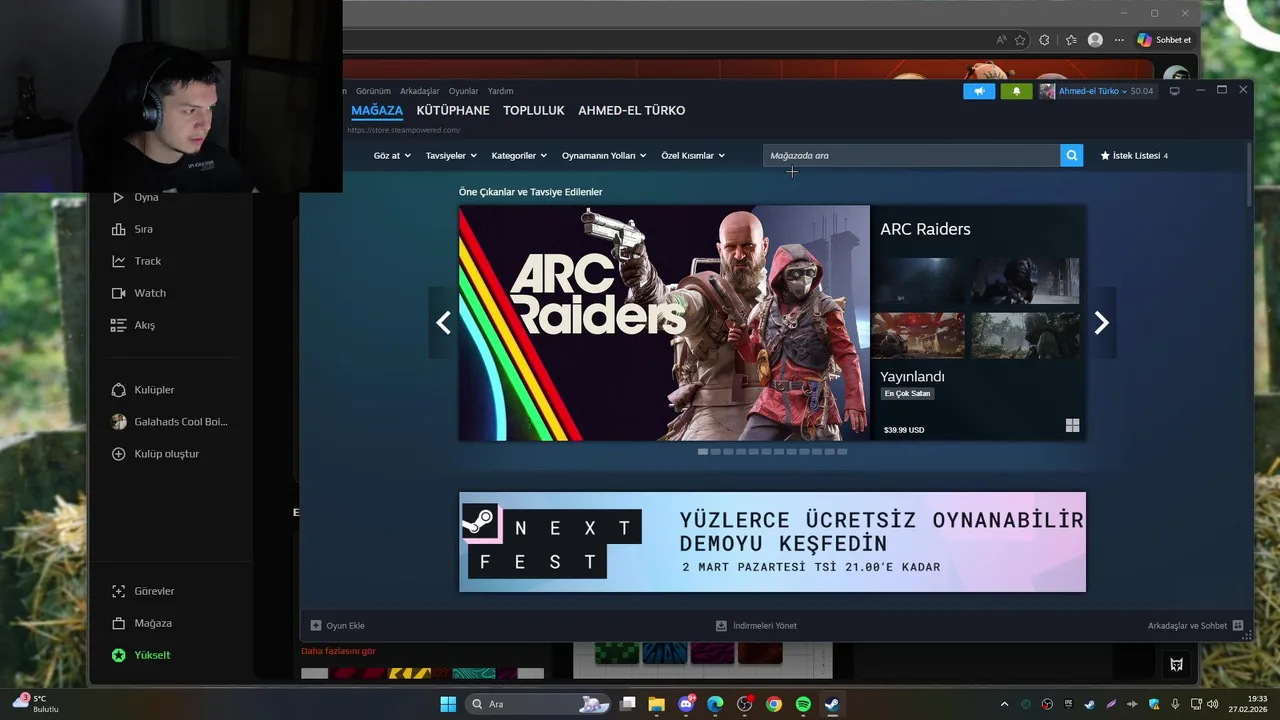
Task: Open İstek Listesi wishlist
Action: (x=1134, y=156)
